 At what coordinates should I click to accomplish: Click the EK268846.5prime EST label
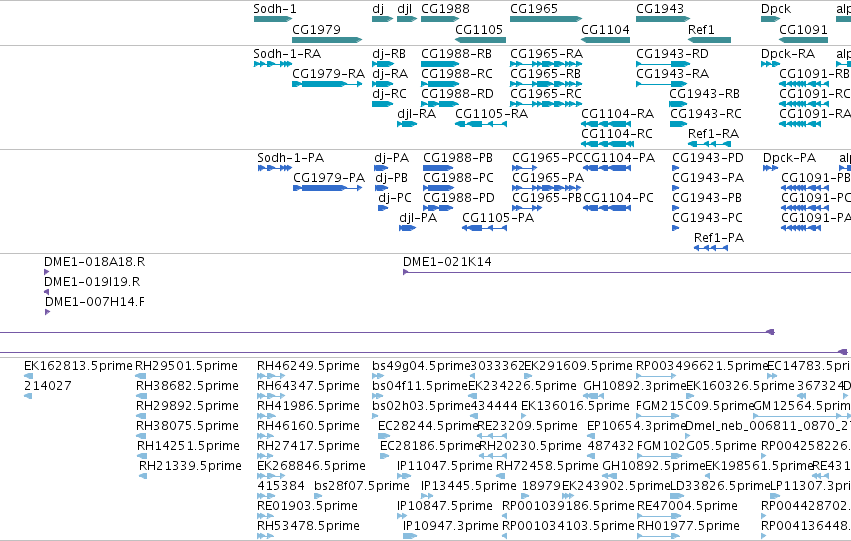(x=311, y=466)
